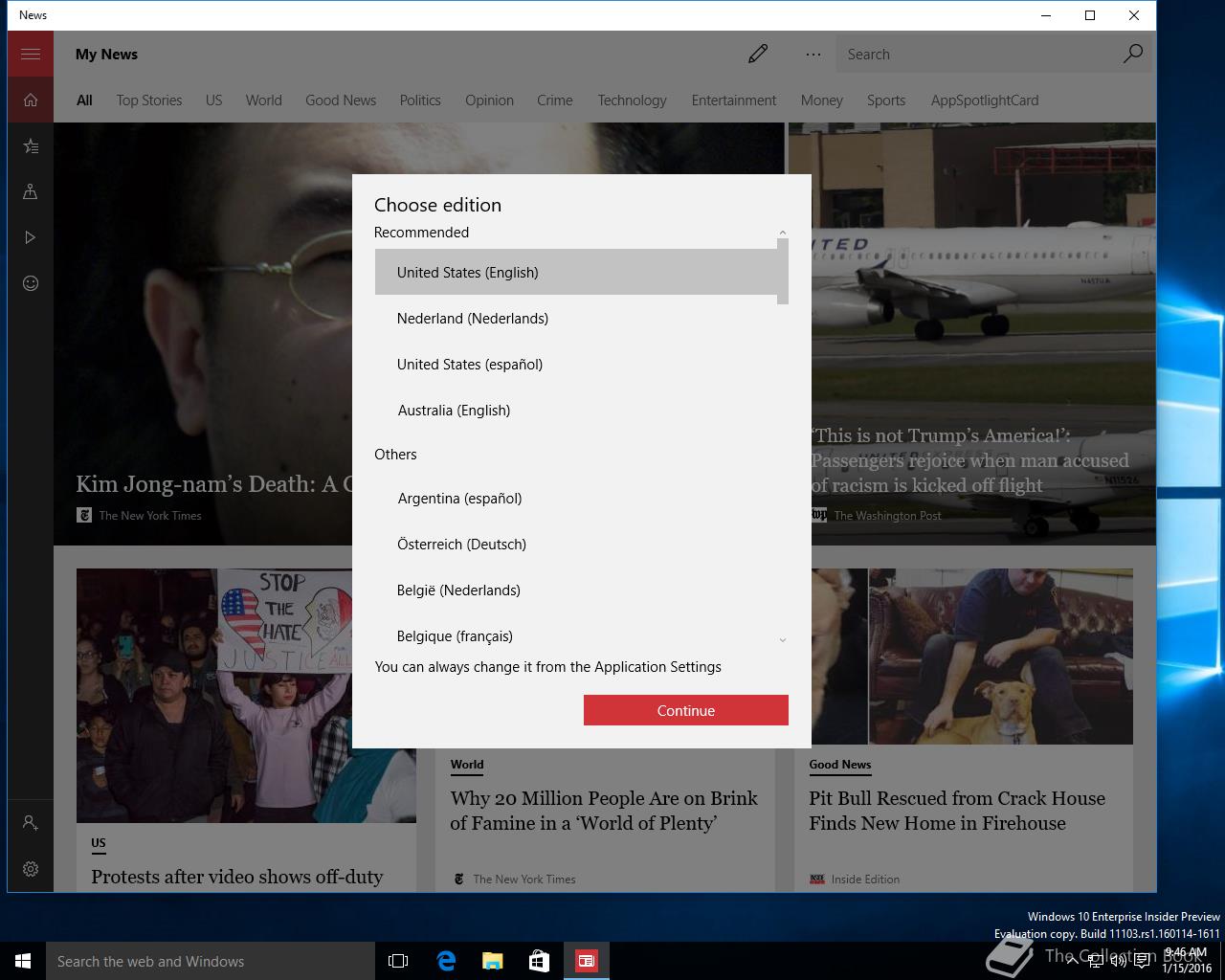Switch to Politics tab

420,100
